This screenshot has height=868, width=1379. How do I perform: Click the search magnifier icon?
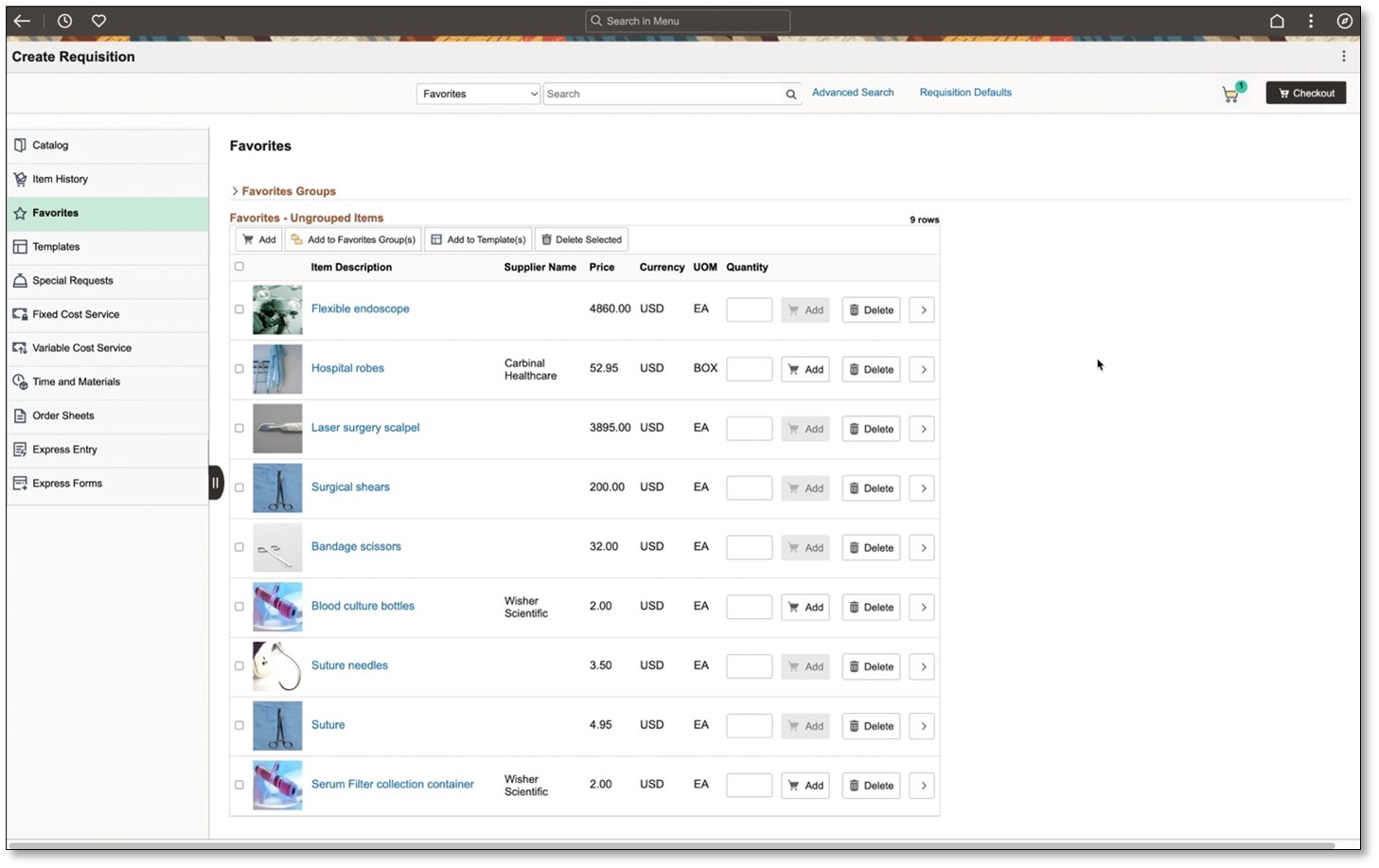tap(790, 95)
